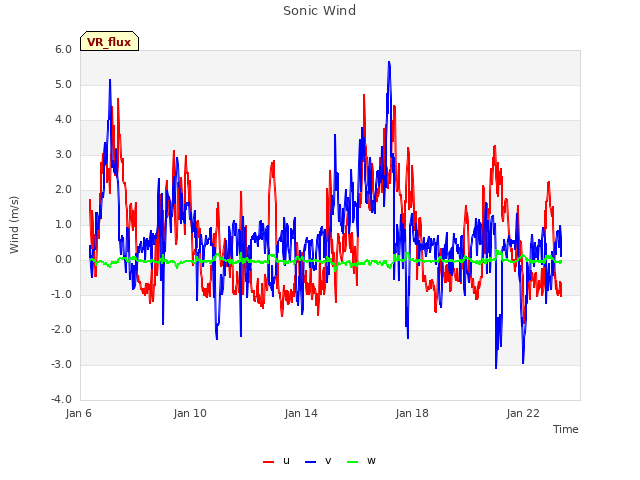Image resolution: width=640 pixels, height=480 pixels.
Task: Click the VR_flux label tag
Action: click(x=109, y=41)
